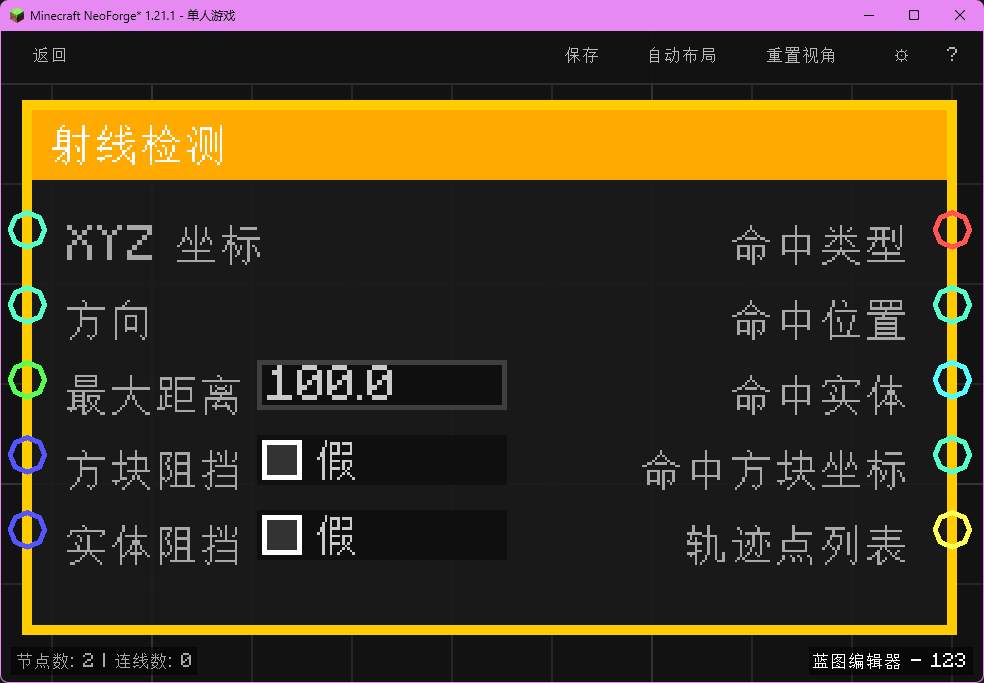
Task: Click the 命中实体 output pin
Action: 953,380
